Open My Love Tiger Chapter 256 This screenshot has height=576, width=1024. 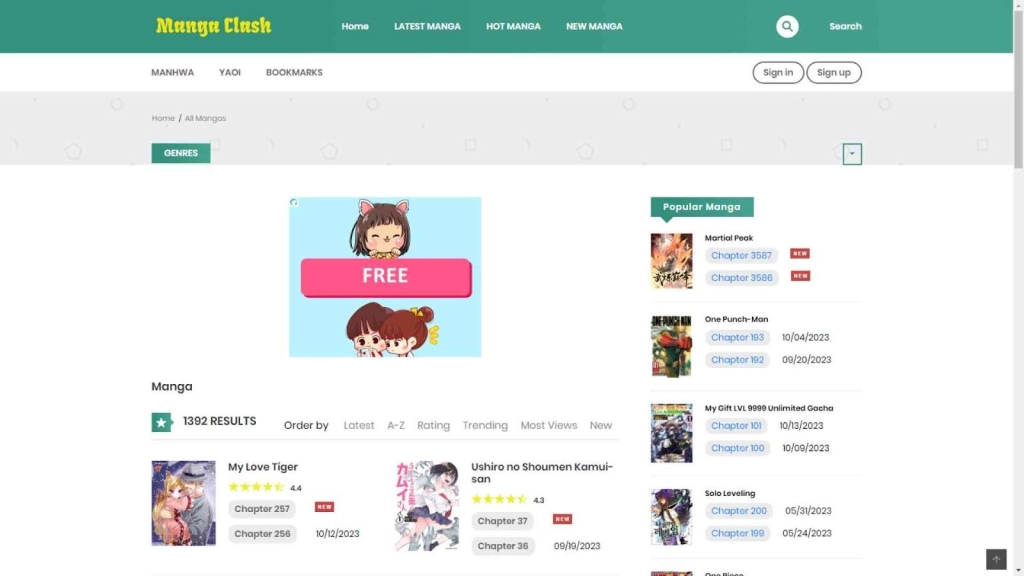[262, 534]
